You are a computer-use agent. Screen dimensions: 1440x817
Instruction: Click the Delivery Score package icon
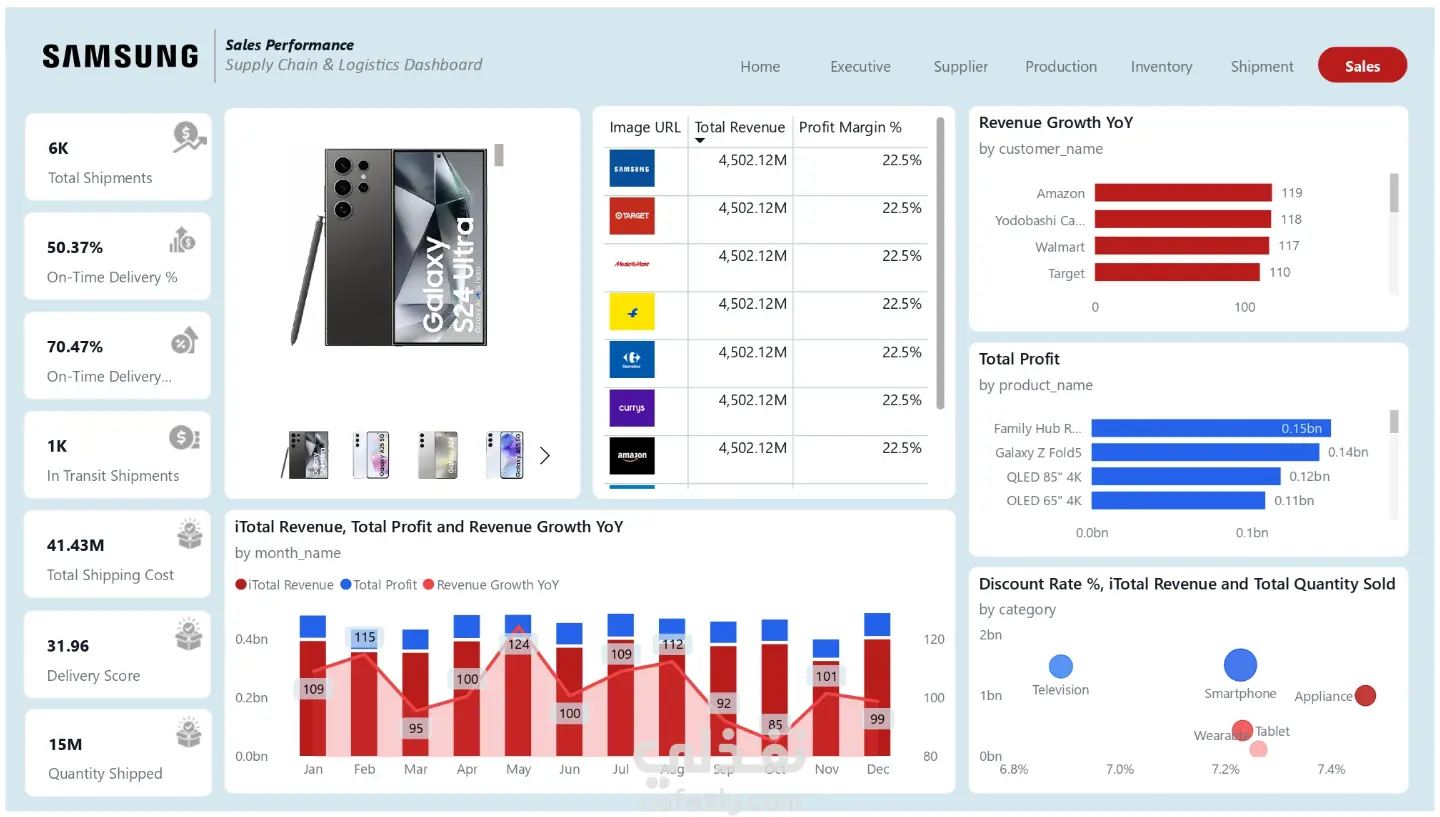(189, 634)
